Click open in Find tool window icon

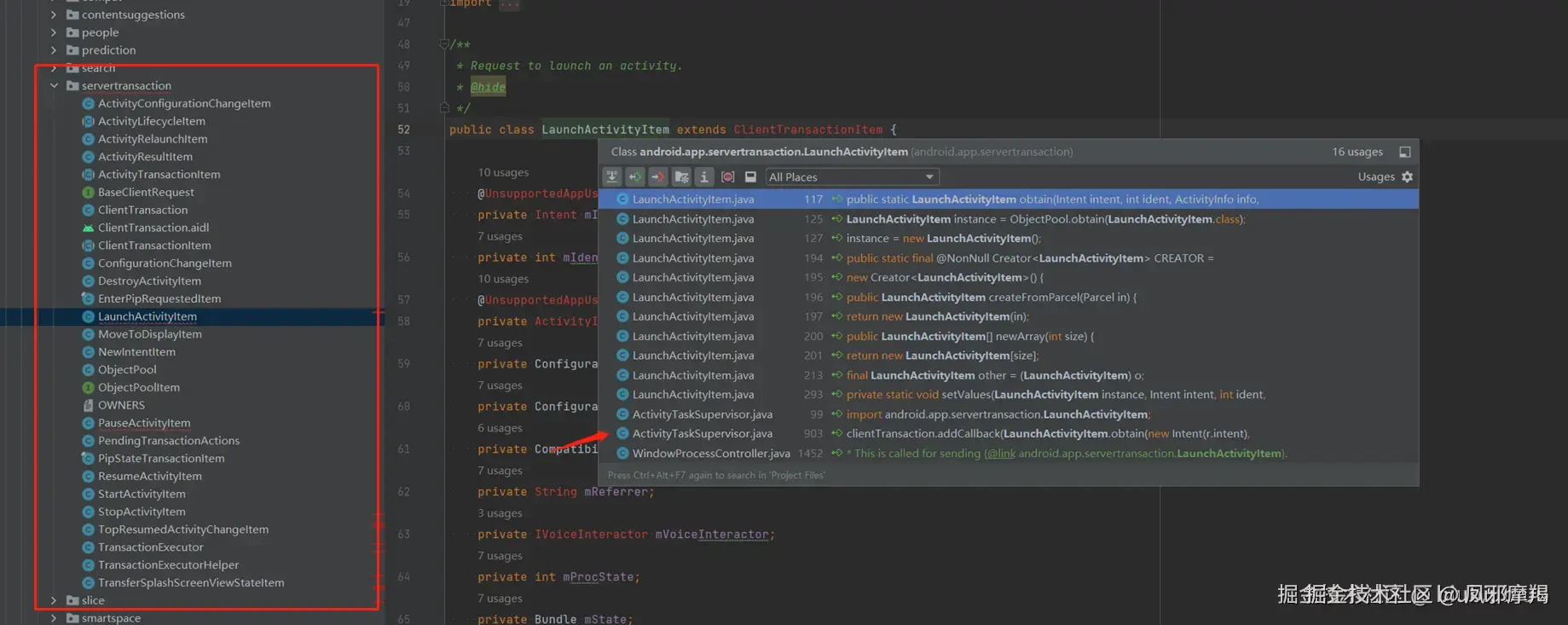pos(1405,152)
